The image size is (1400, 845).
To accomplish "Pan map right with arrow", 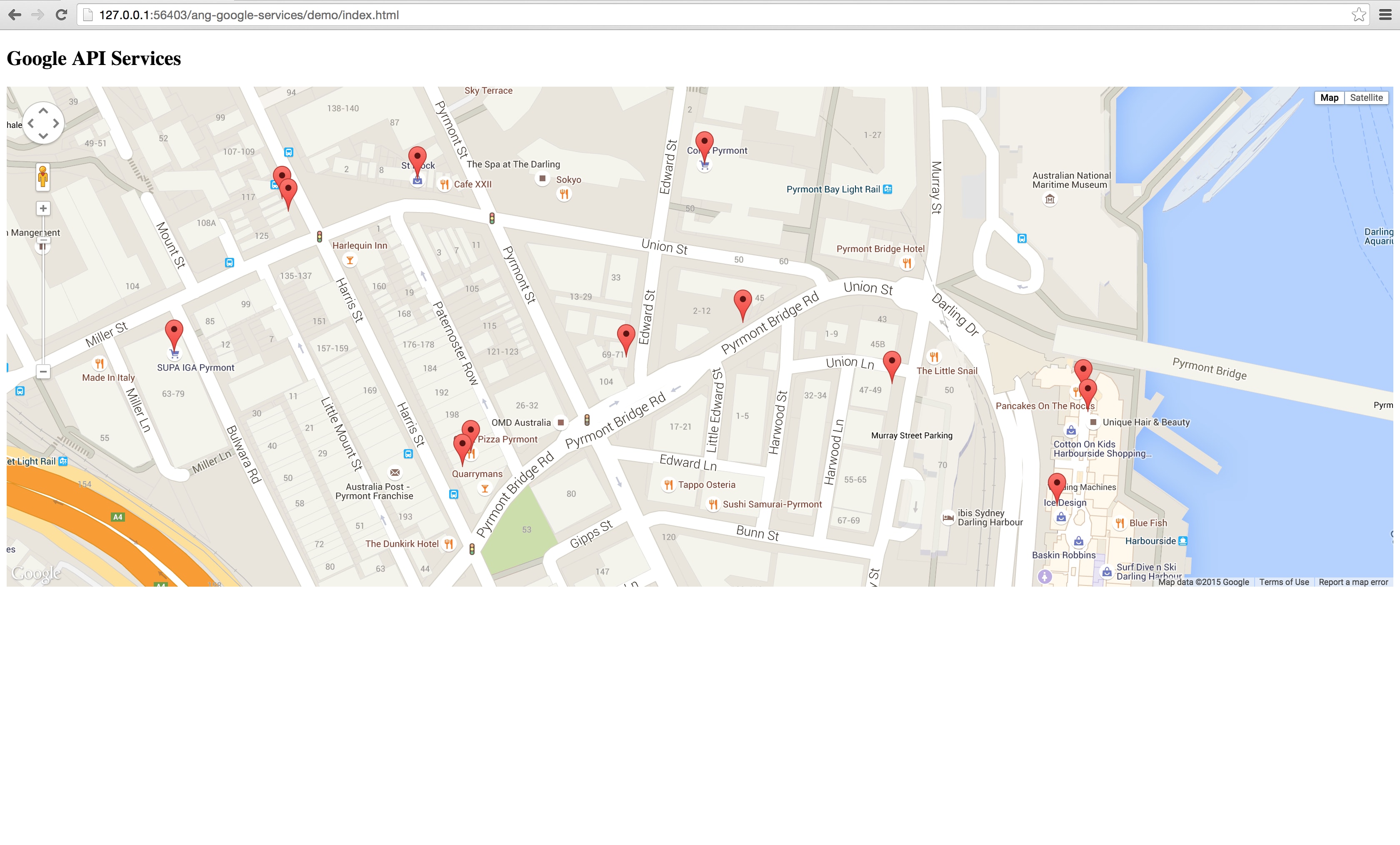I will [56, 123].
